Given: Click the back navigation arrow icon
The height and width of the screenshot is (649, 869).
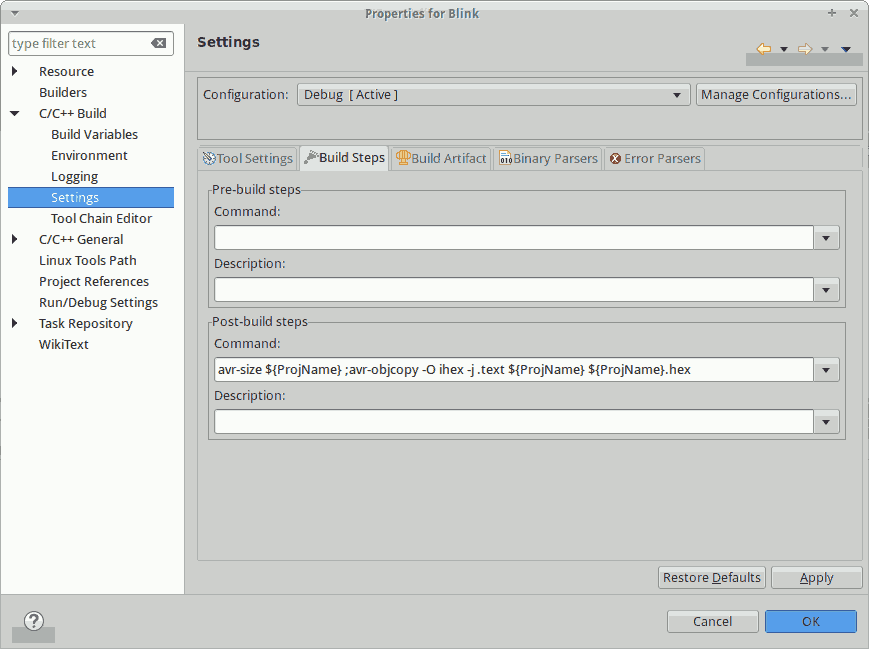Looking at the screenshot, I should click(x=764, y=49).
